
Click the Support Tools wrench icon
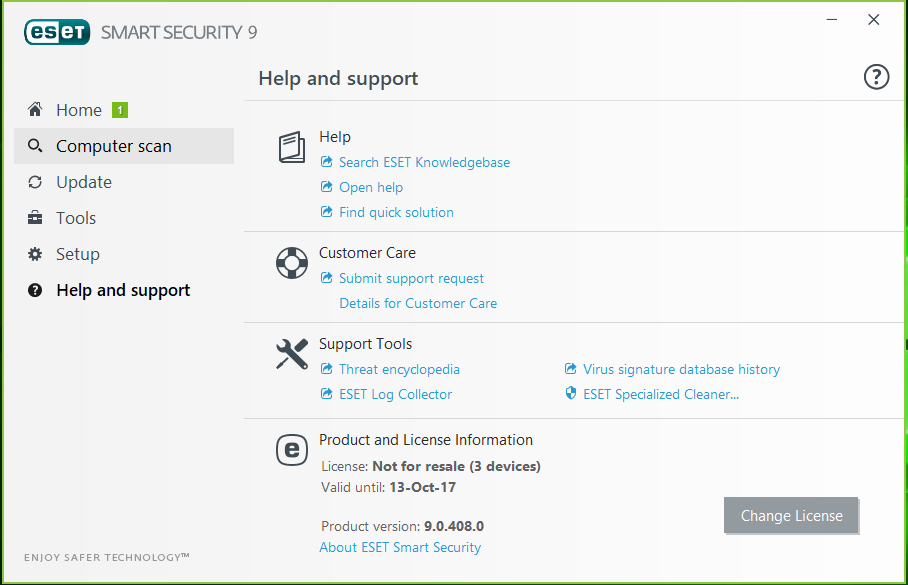[292, 354]
